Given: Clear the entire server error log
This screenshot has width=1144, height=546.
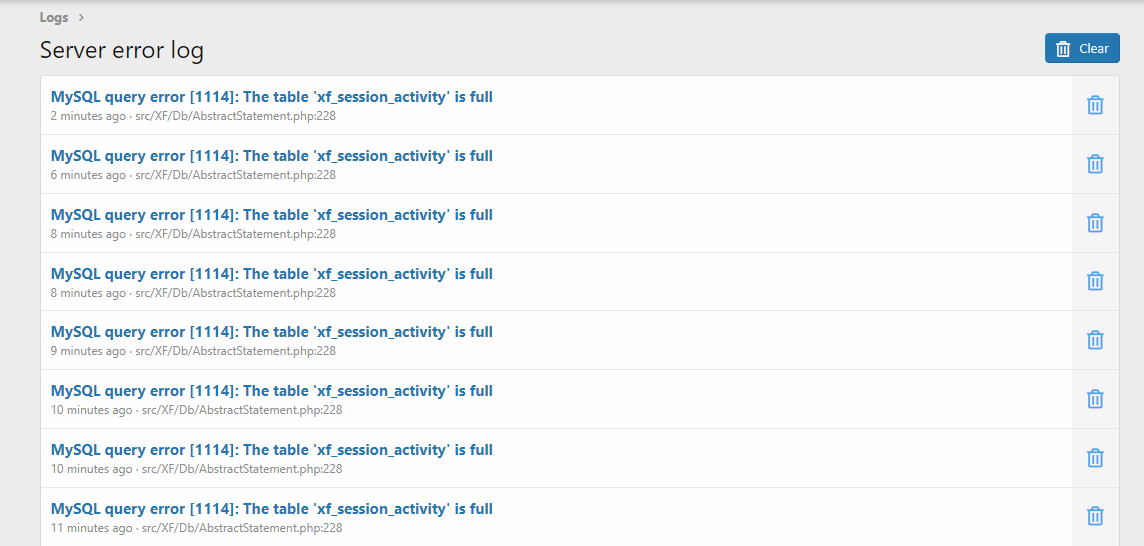Looking at the screenshot, I should (1082, 48).
